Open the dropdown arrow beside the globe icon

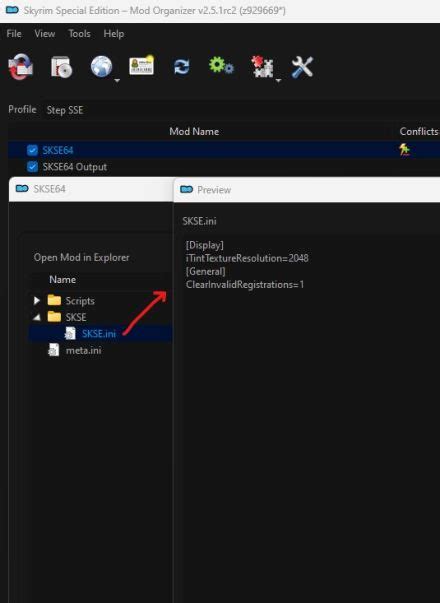point(117,80)
